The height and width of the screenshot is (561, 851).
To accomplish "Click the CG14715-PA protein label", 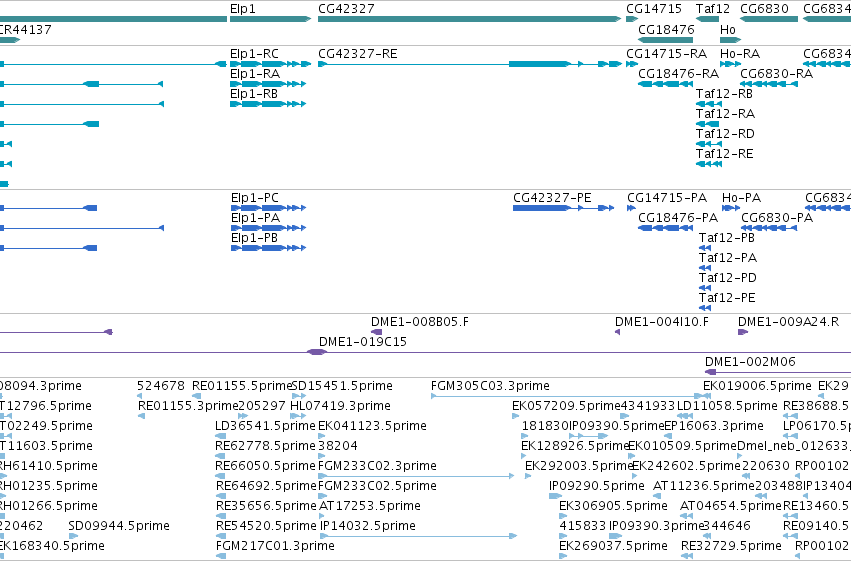I will point(667,198).
